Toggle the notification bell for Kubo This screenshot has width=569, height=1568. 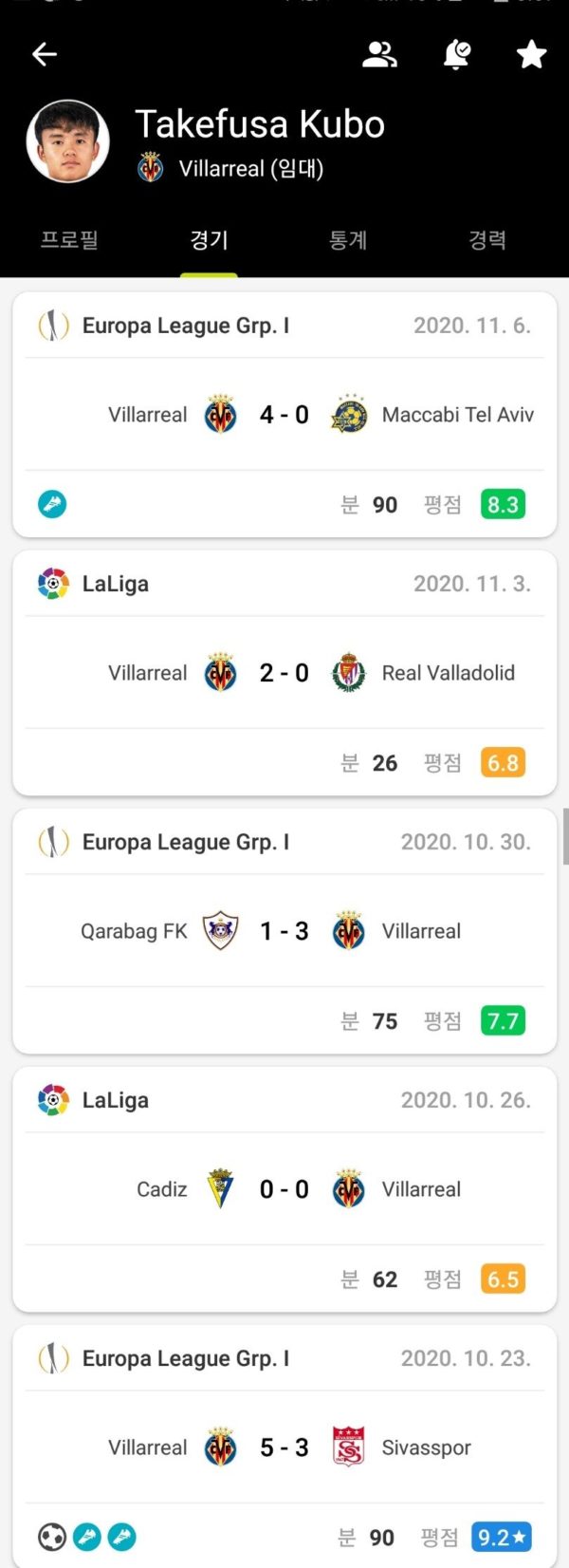[456, 55]
